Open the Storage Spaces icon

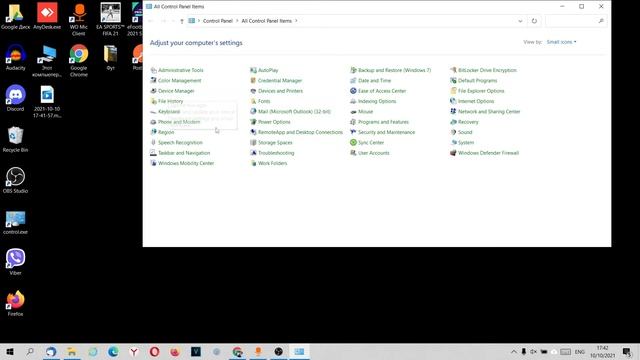click(x=253, y=142)
